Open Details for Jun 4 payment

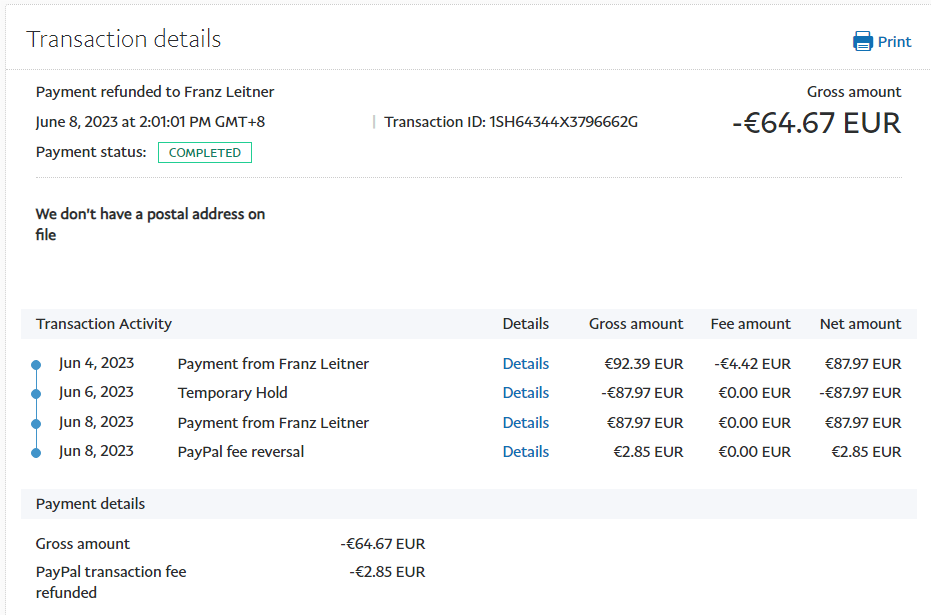[525, 364]
